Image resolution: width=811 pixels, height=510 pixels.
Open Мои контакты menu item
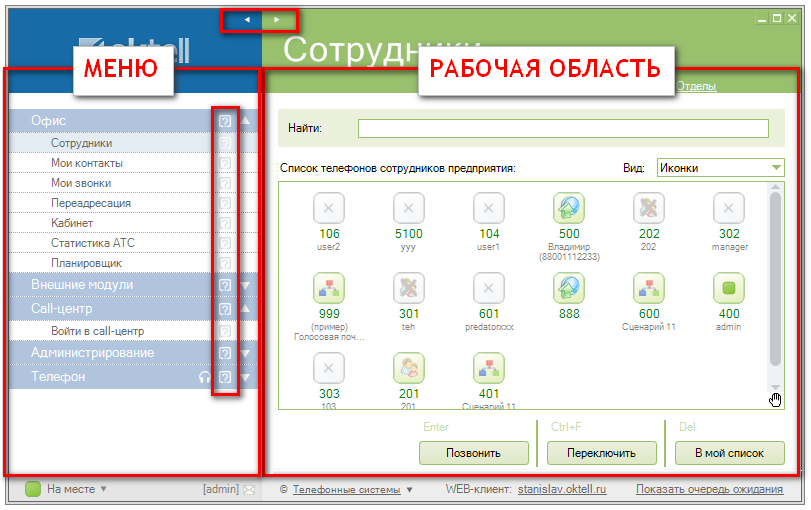click(86, 163)
